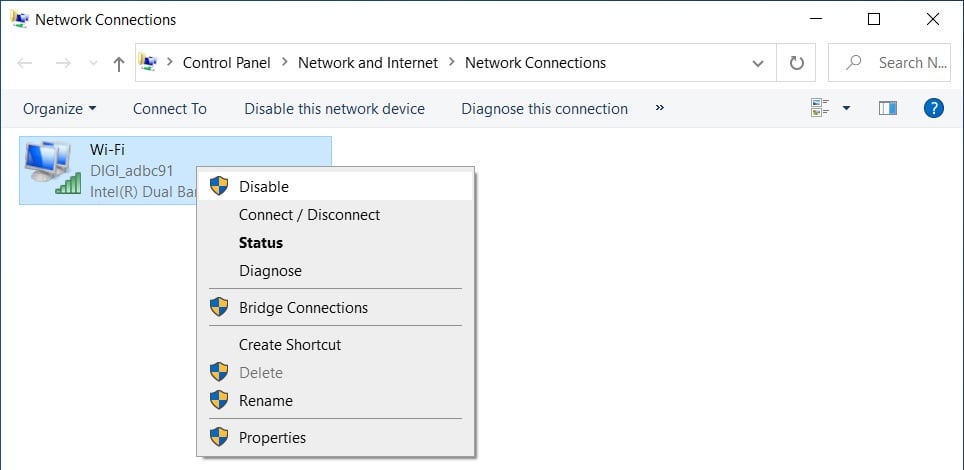Click the back arrow navigation button

(26, 63)
